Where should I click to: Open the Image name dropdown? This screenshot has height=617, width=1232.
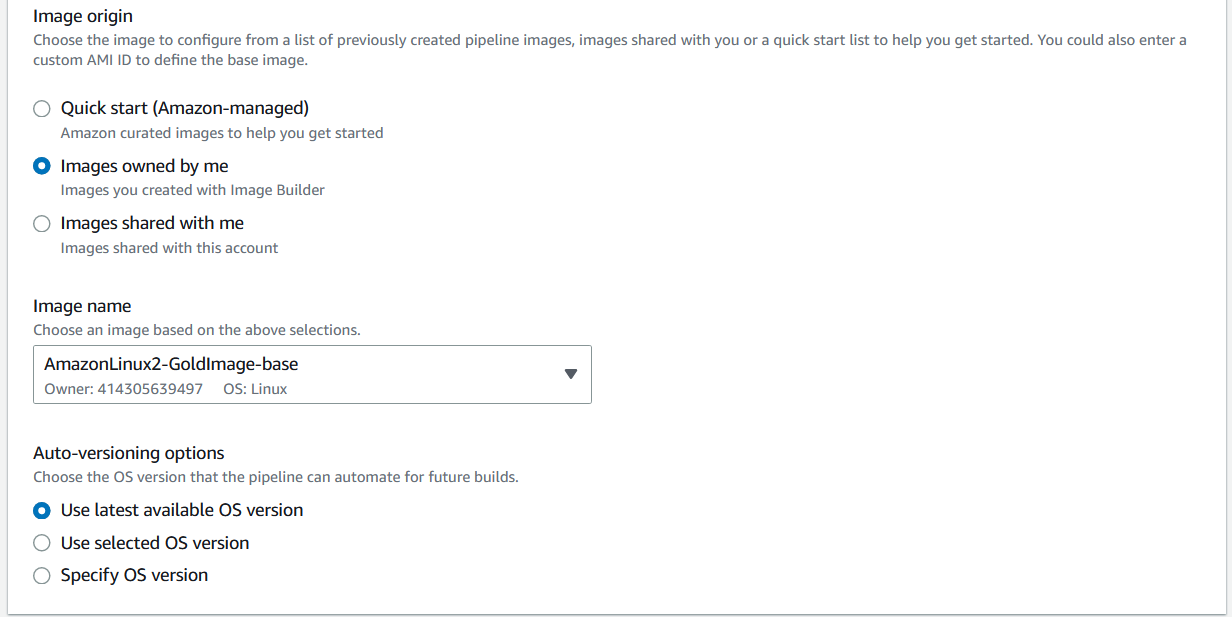tap(310, 374)
